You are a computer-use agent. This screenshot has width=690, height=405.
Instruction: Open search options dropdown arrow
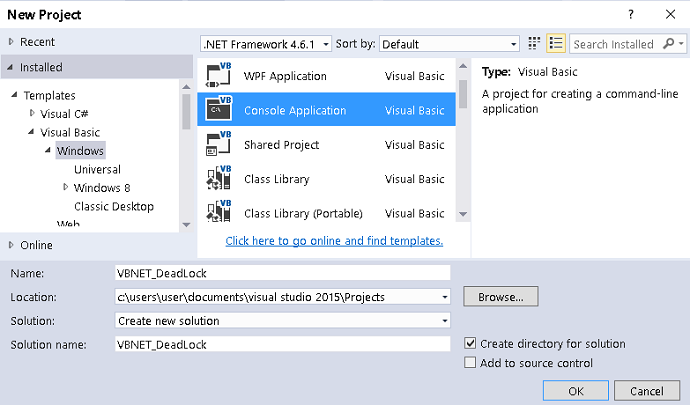681,44
